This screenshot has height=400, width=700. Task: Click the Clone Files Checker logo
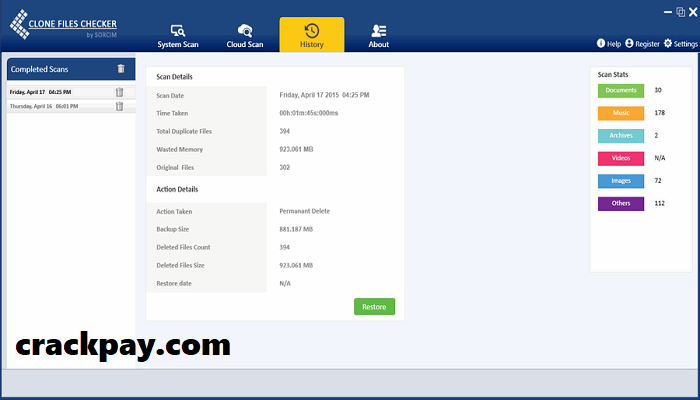pos(63,25)
